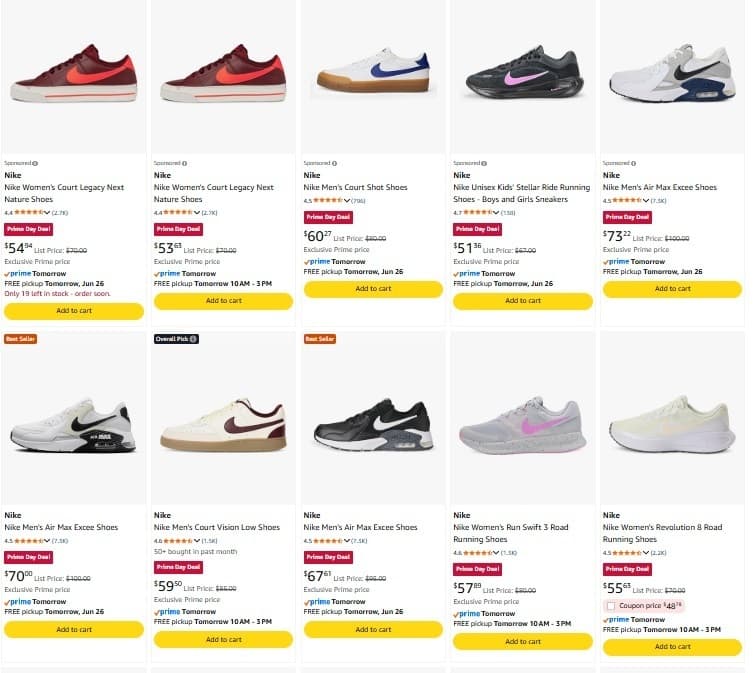The width and height of the screenshot is (753, 673).
Task: Click Sponsored info icon on sponsored Air Max Excee
Action: point(633,163)
